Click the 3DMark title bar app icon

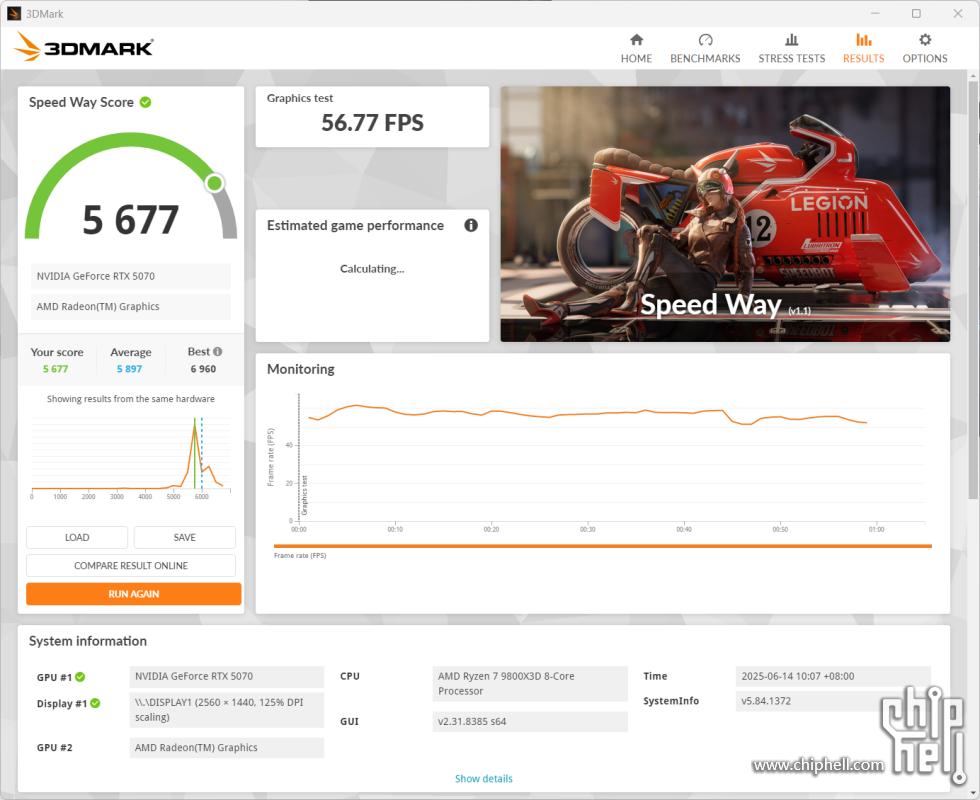[x=14, y=14]
